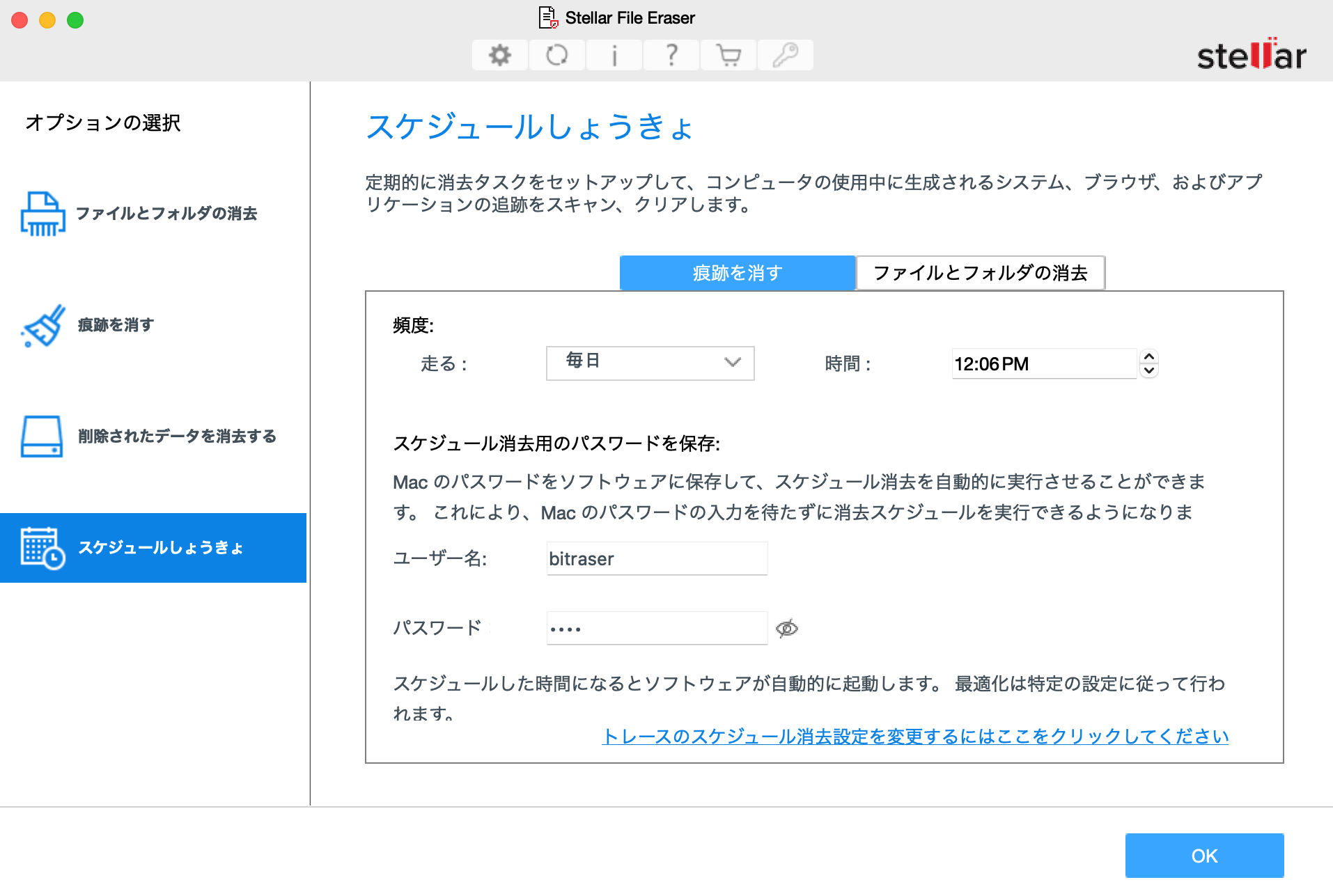The height and width of the screenshot is (896, 1333).
Task: Open sidebar item ファイルとフォルダの消去
Action: [153, 214]
